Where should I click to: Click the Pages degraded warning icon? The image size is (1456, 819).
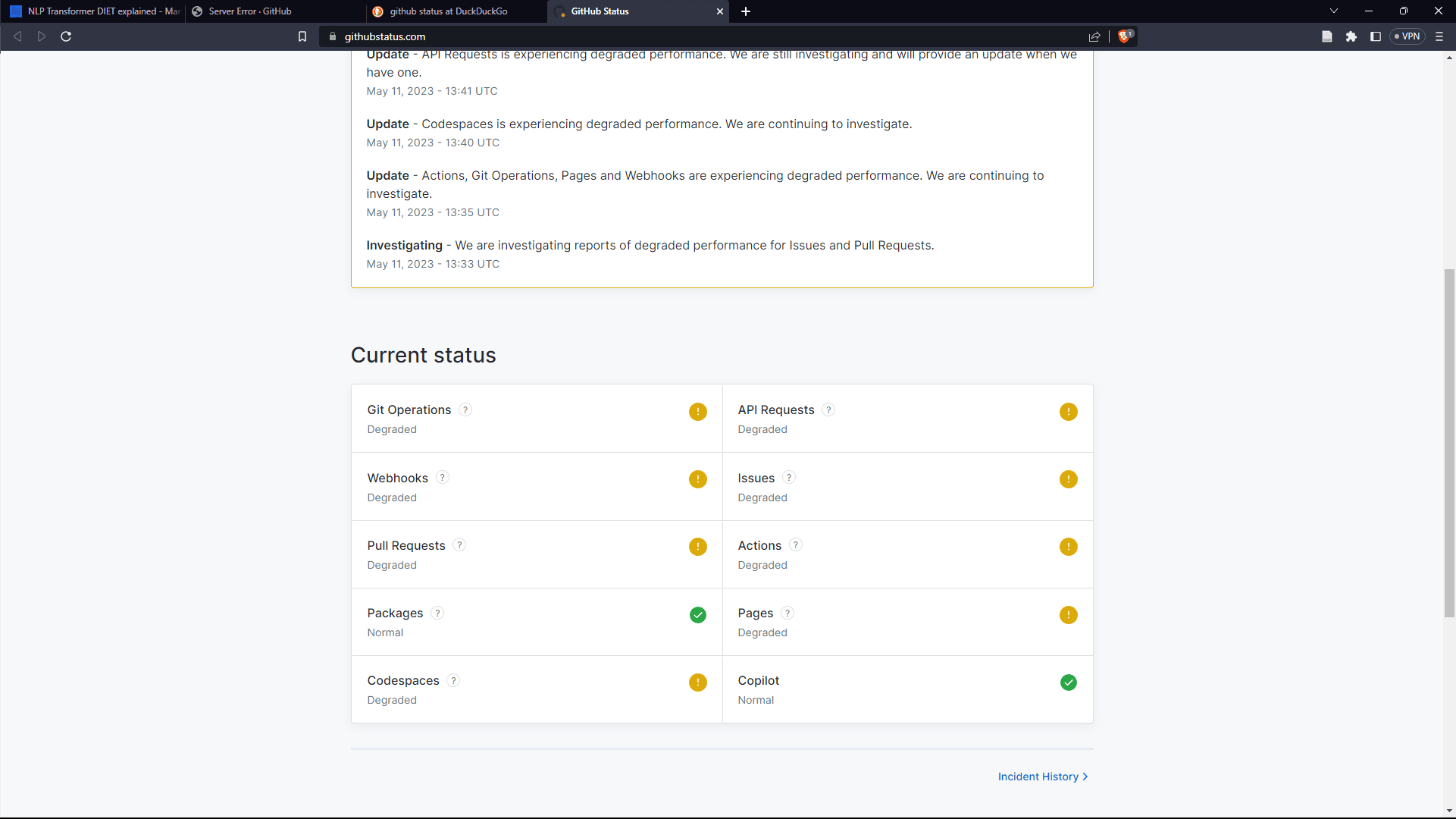[x=1069, y=615]
